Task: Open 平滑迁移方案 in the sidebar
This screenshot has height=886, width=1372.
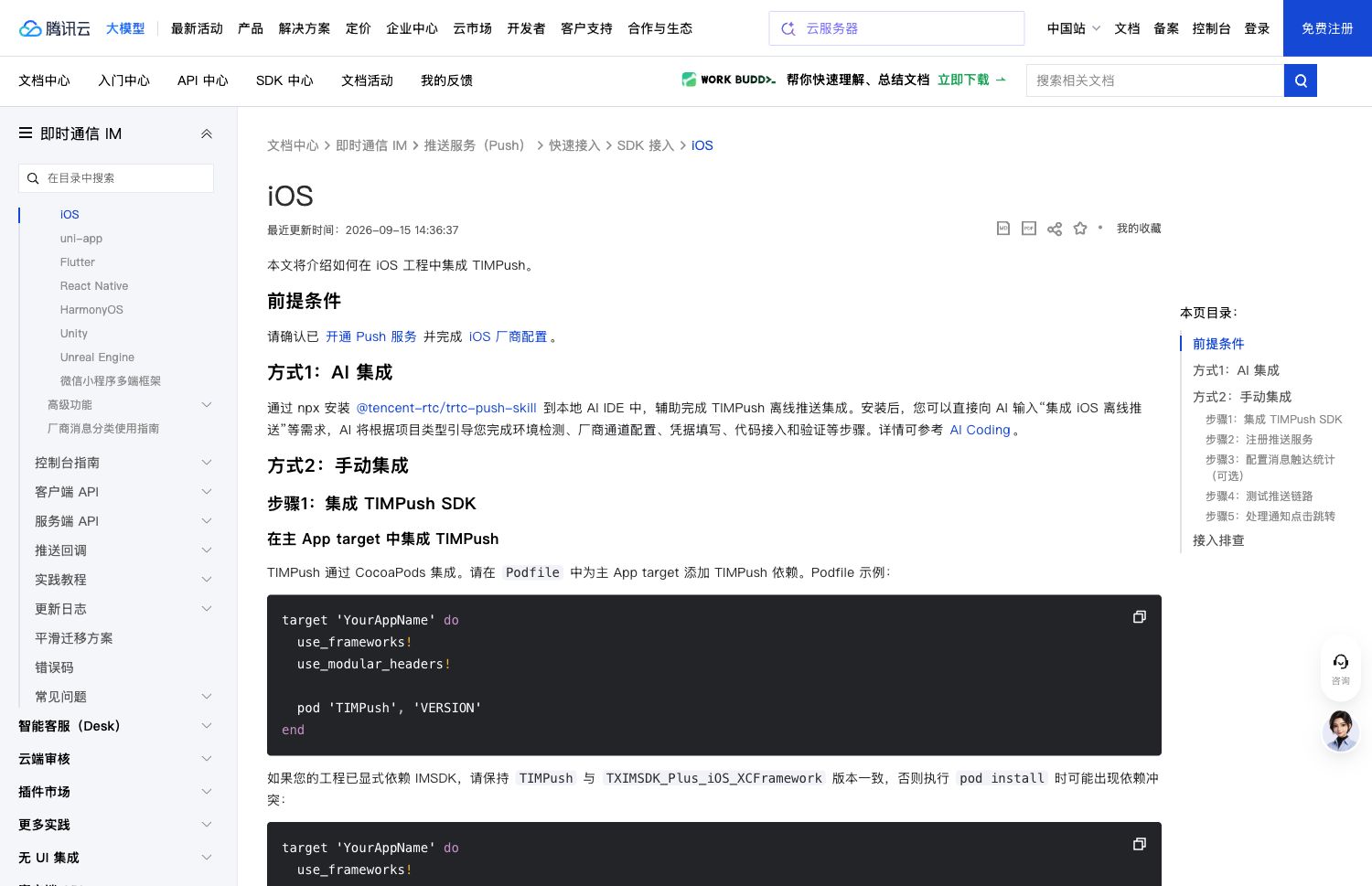Action: (74, 638)
